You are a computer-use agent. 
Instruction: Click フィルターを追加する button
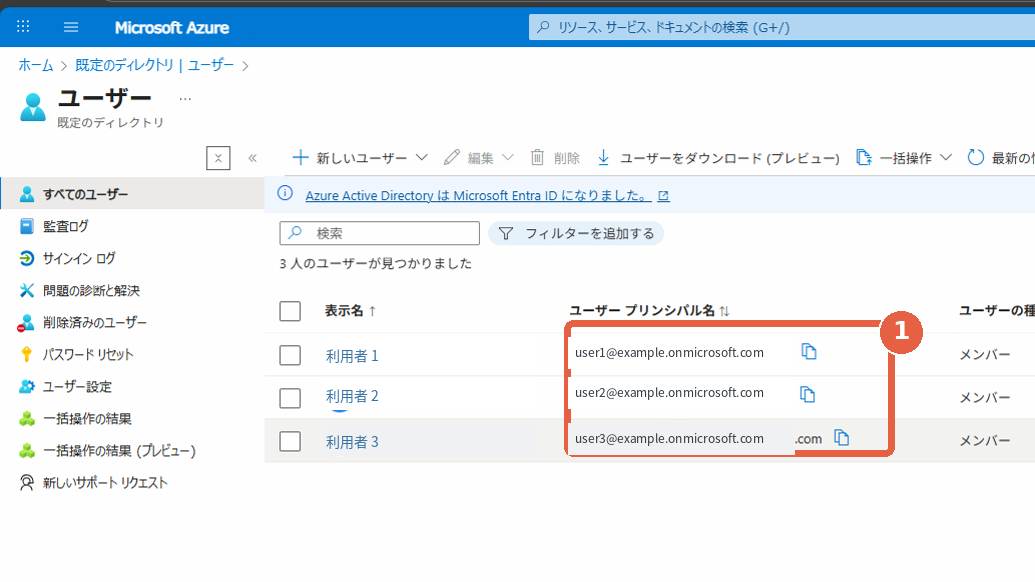tap(576, 234)
